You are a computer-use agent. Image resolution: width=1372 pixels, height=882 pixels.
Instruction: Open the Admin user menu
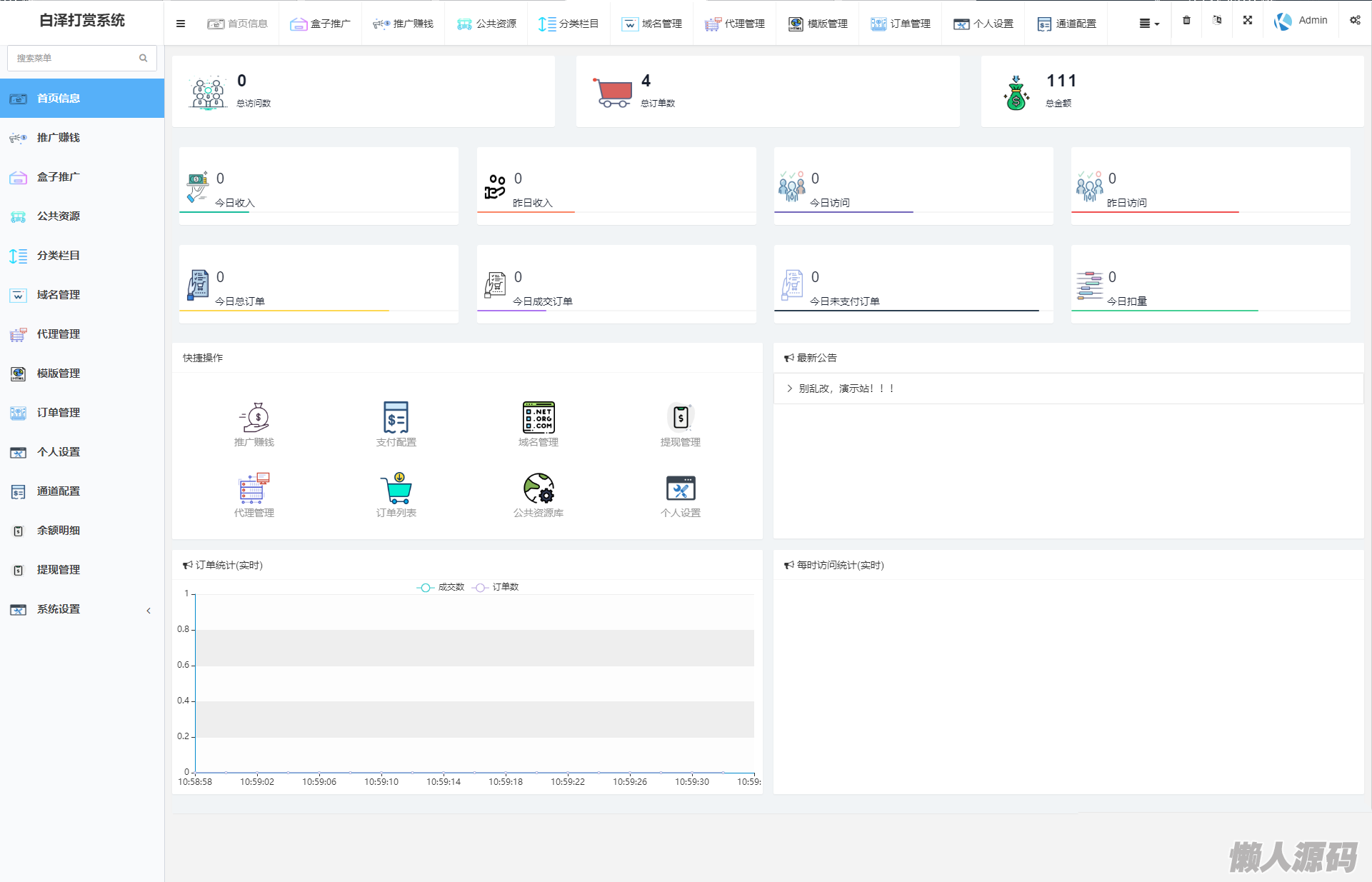pyautogui.click(x=1301, y=21)
